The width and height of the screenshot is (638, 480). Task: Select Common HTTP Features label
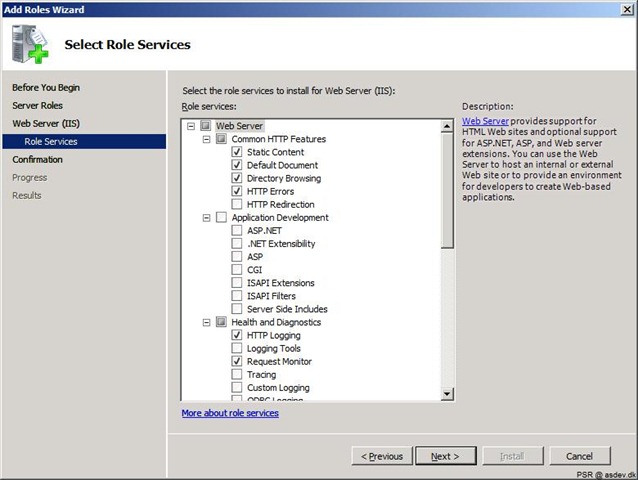(x=279, y=139)
